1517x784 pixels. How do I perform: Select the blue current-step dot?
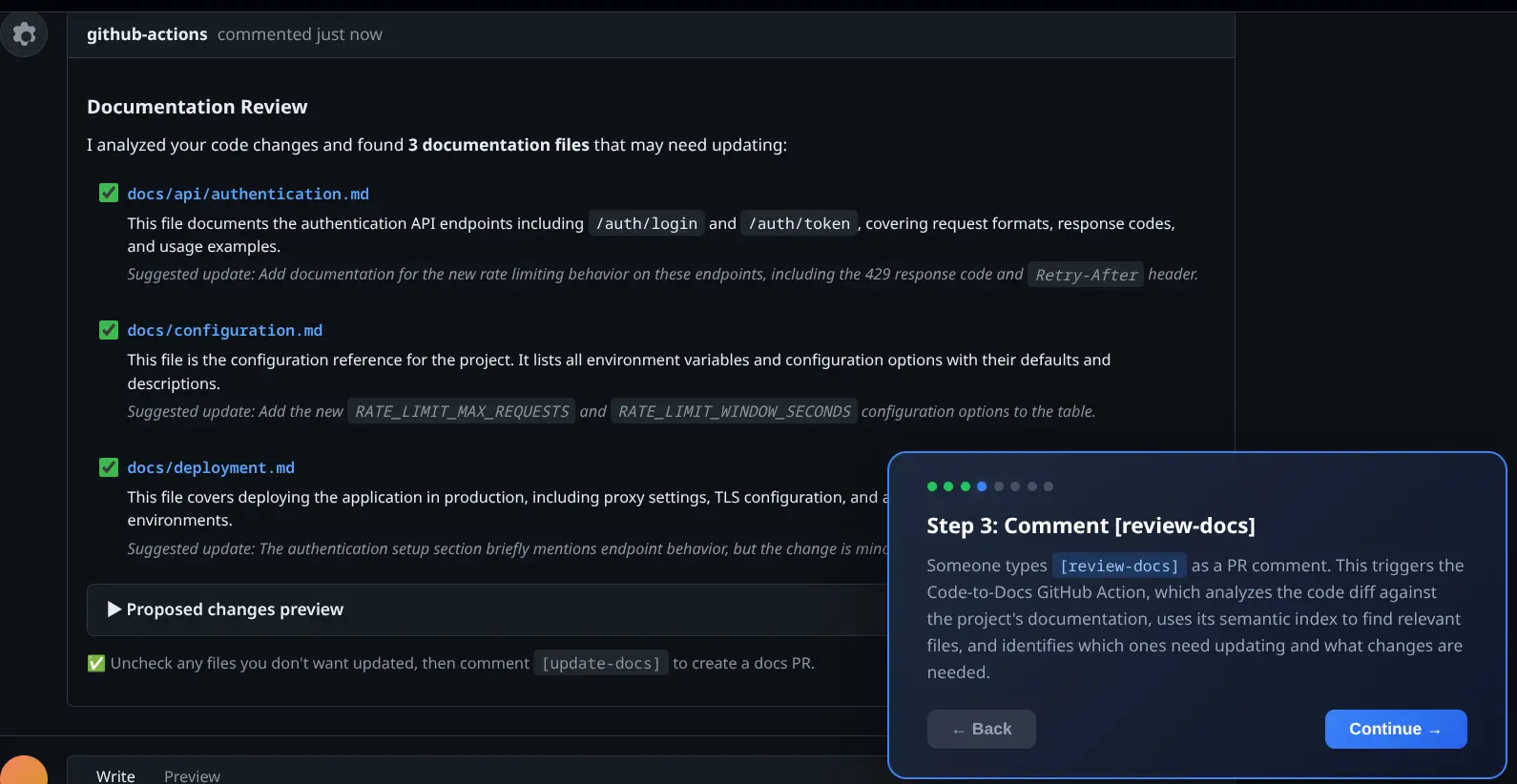(x=982, y=486)
